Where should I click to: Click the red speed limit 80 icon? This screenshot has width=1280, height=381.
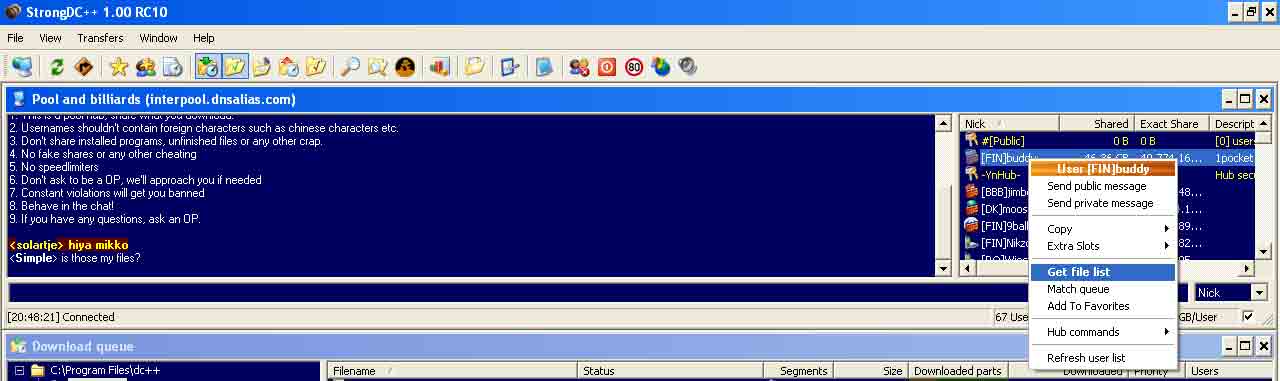tap(634, 66)
